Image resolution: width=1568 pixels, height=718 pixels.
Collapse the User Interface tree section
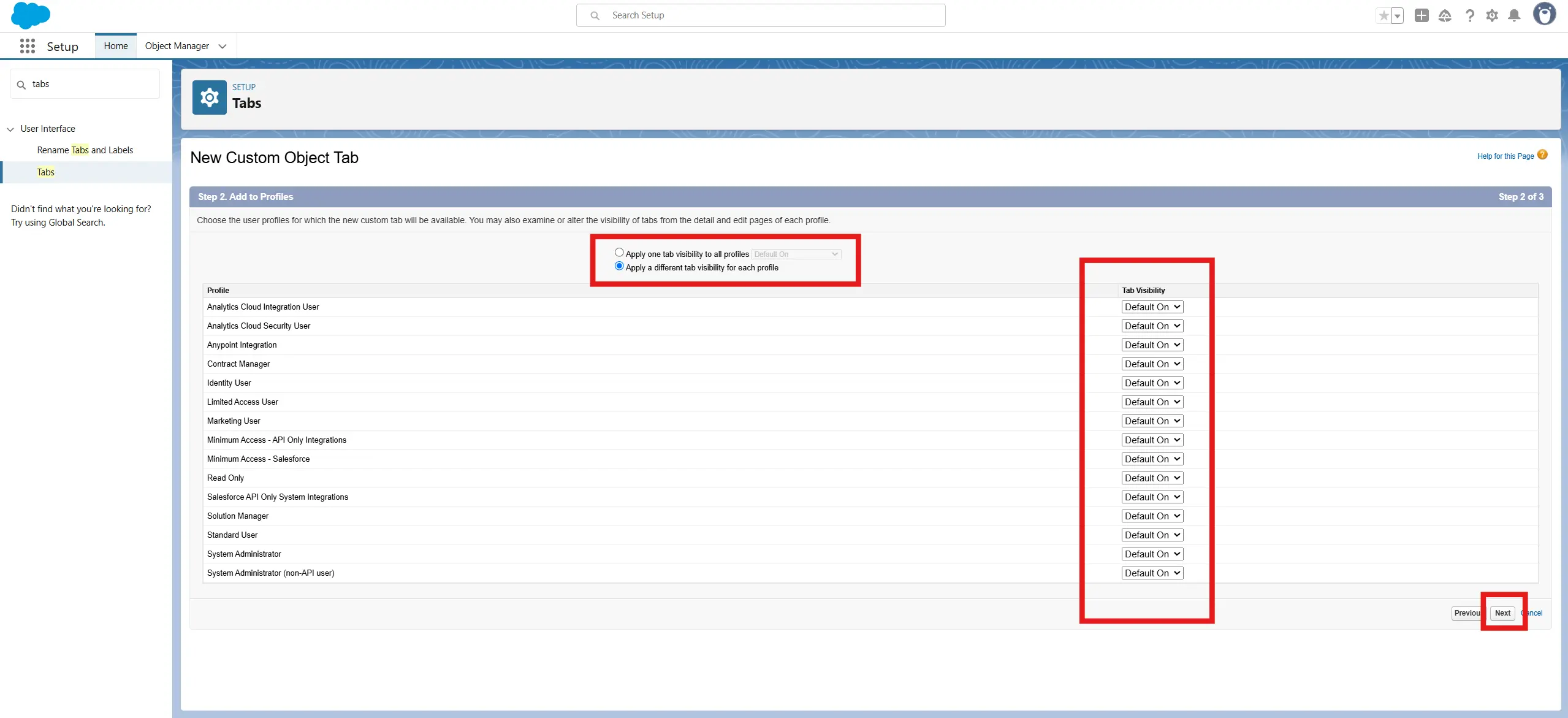tap(10, 129)
